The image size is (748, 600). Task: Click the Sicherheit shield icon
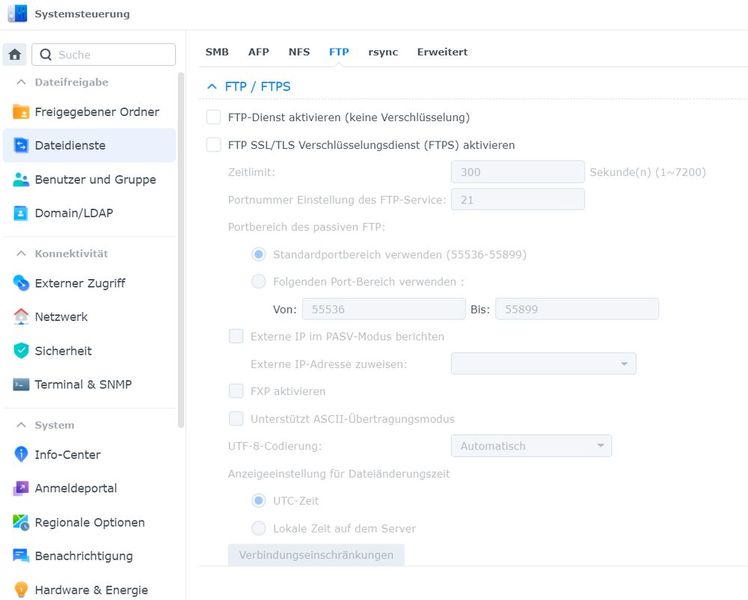click(21, 351)
